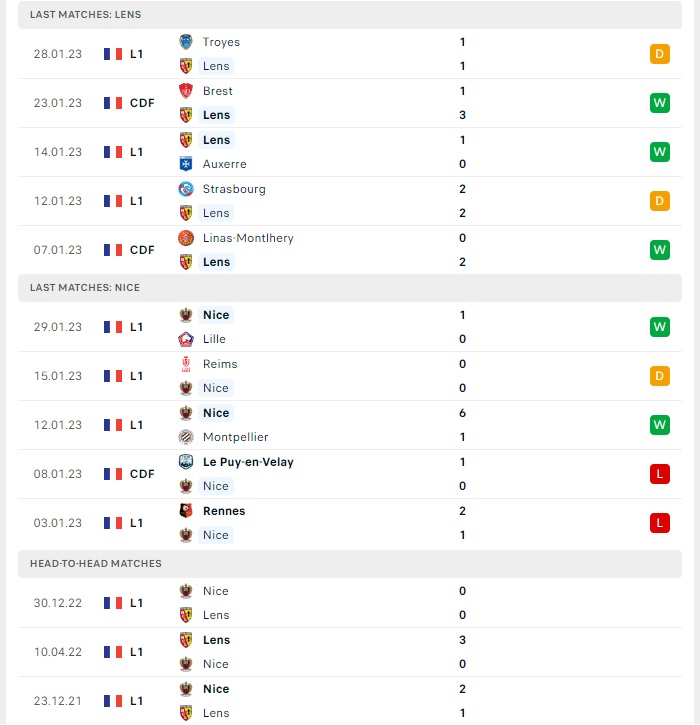Click the Troyes club crest icon
This screenshot has width=700, height=725.
click(186, 42)
